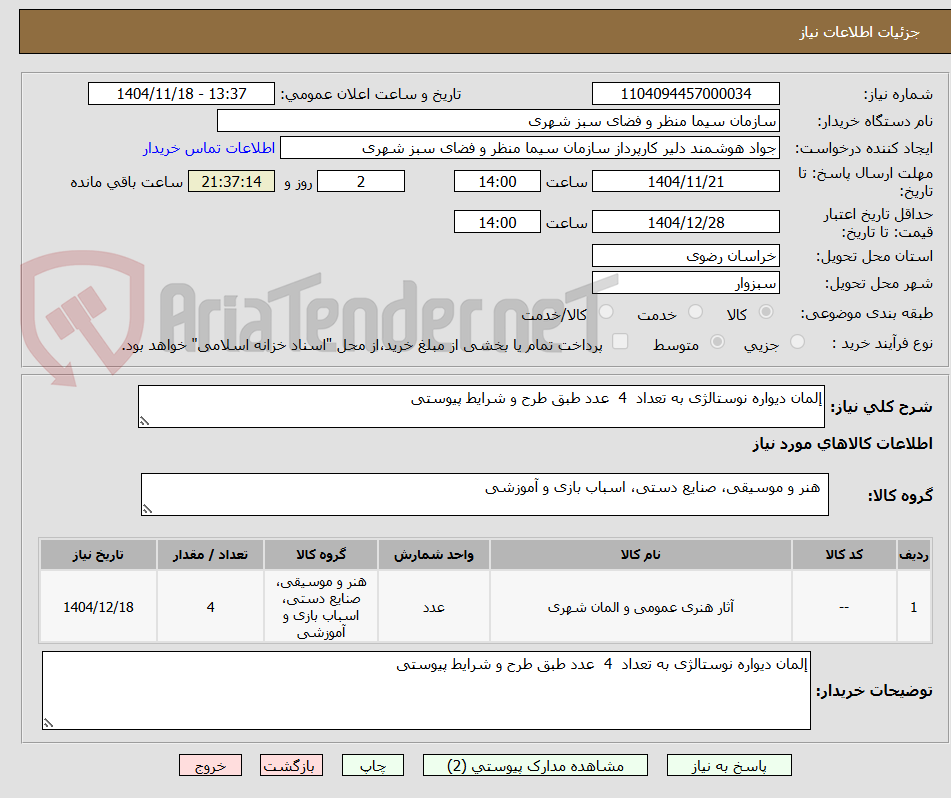
Task: Click the date cell 1404/12/18
Action: 98,606
